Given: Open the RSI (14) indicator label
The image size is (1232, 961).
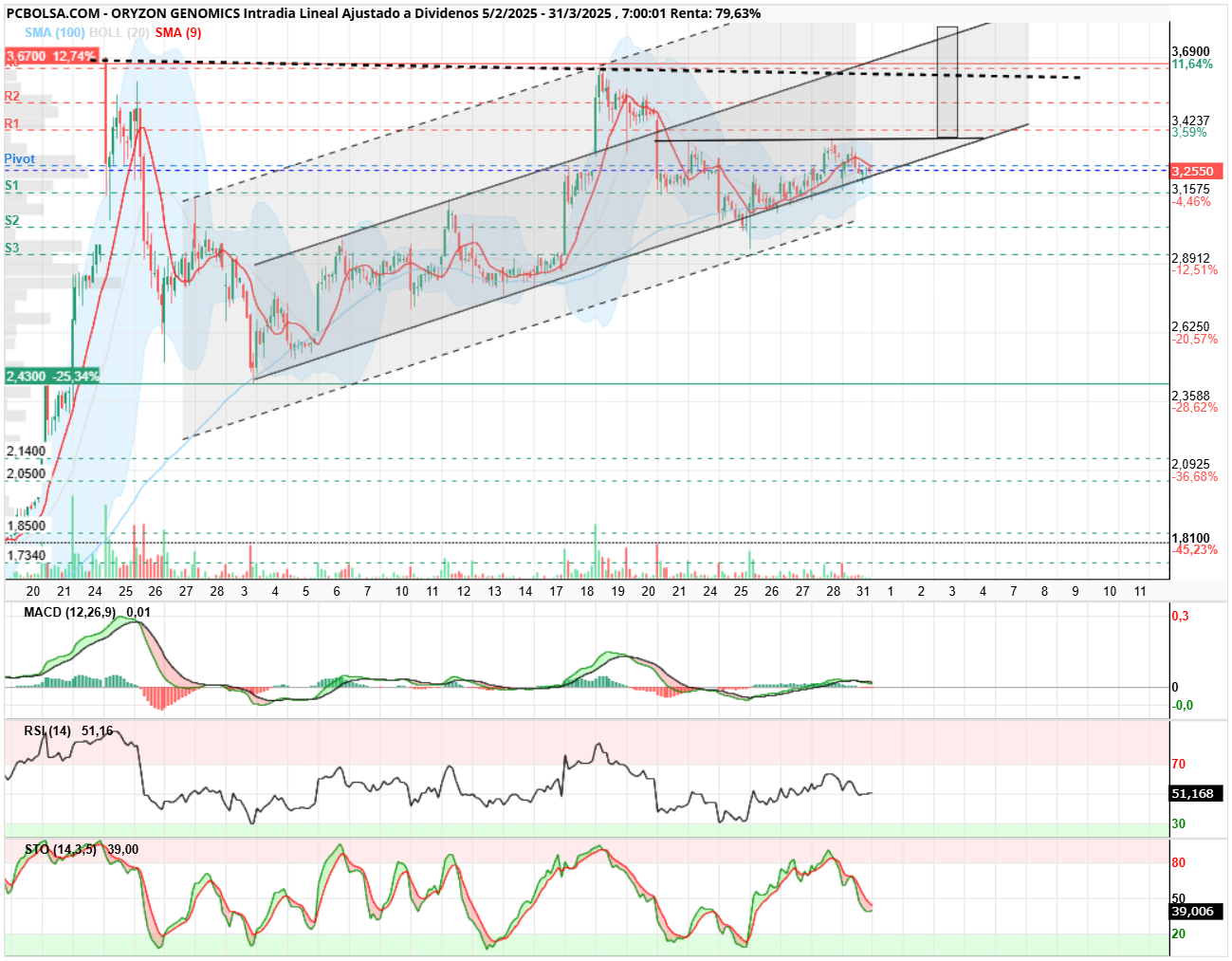Looking at the screenshot, I should tap(47, 731).
